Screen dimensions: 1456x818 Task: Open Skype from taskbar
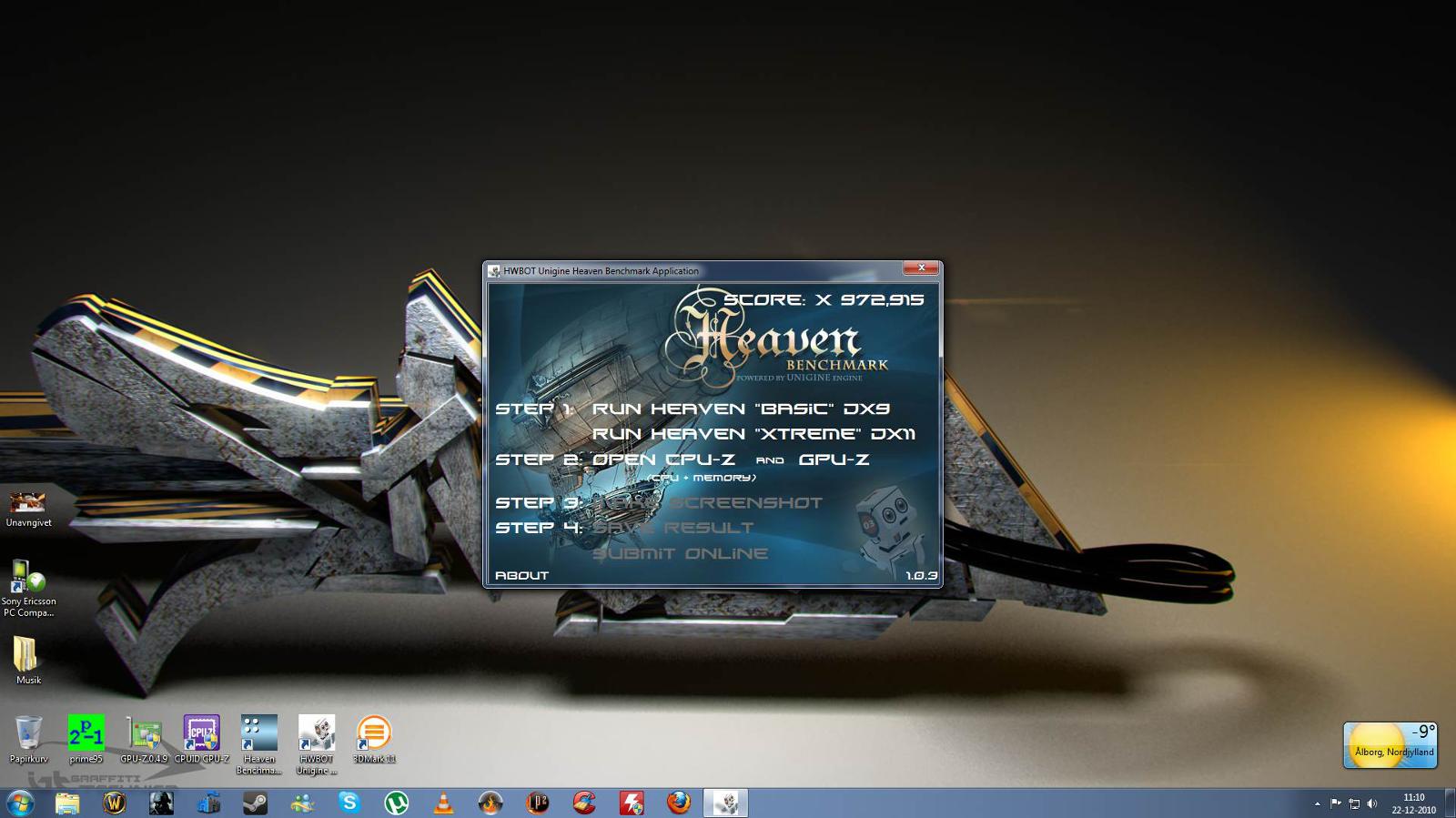point(349,803)
